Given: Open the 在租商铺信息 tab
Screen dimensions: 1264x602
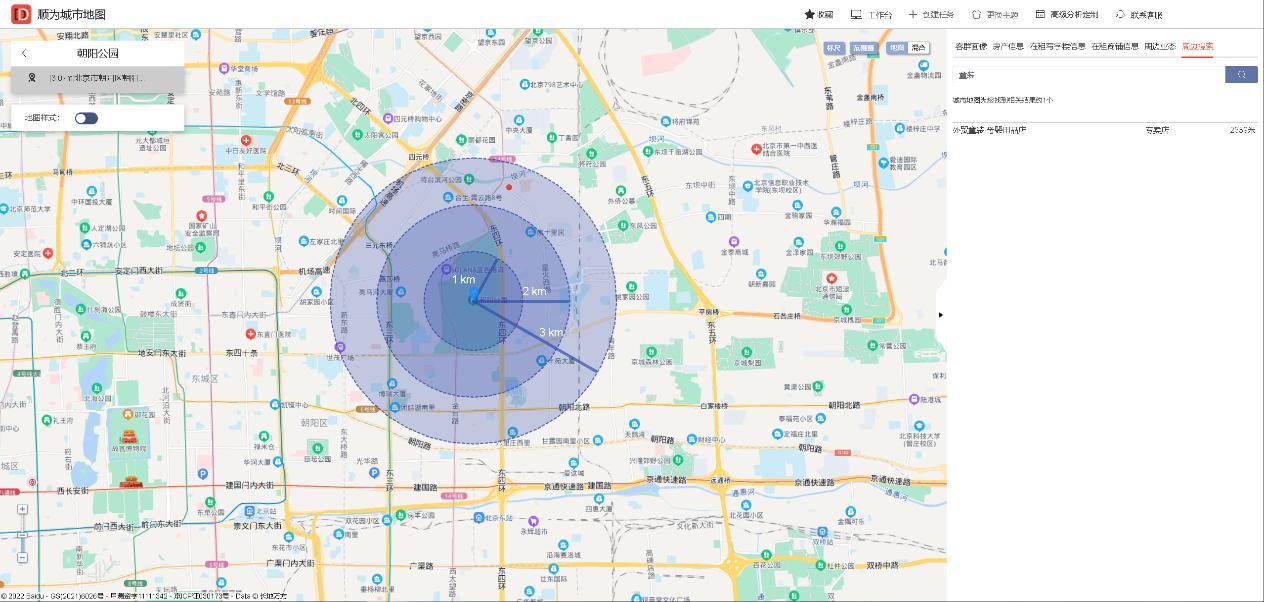Looking at the screenshot, I should coord(1114,46).
